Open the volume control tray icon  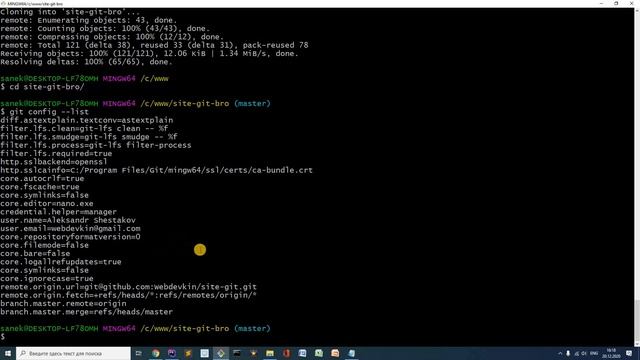pyautogui.click(x=584, y=353)
